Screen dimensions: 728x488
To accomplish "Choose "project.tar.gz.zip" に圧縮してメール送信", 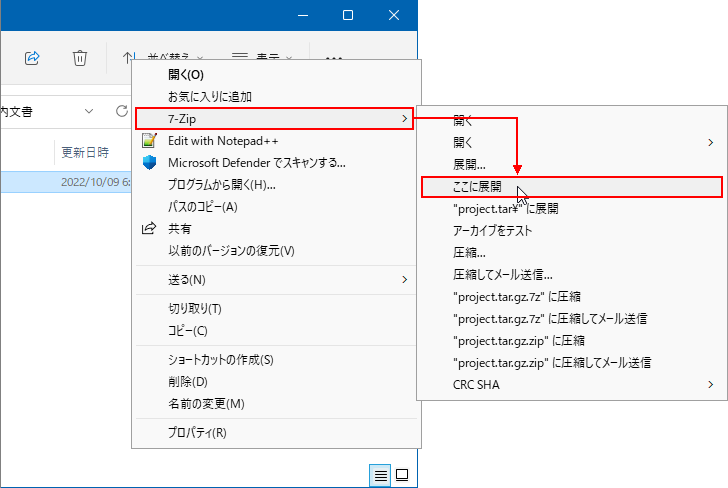I will (x=572, y=363).
